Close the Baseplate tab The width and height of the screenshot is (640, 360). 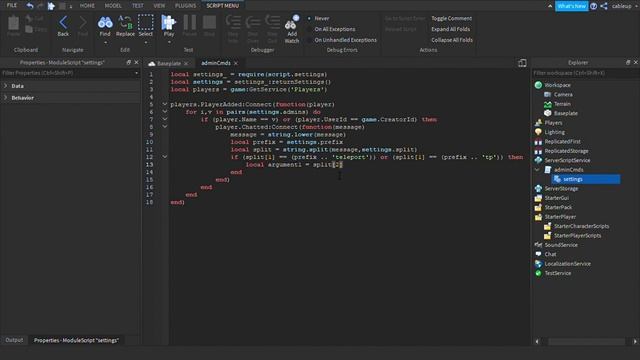coord(186,63)
